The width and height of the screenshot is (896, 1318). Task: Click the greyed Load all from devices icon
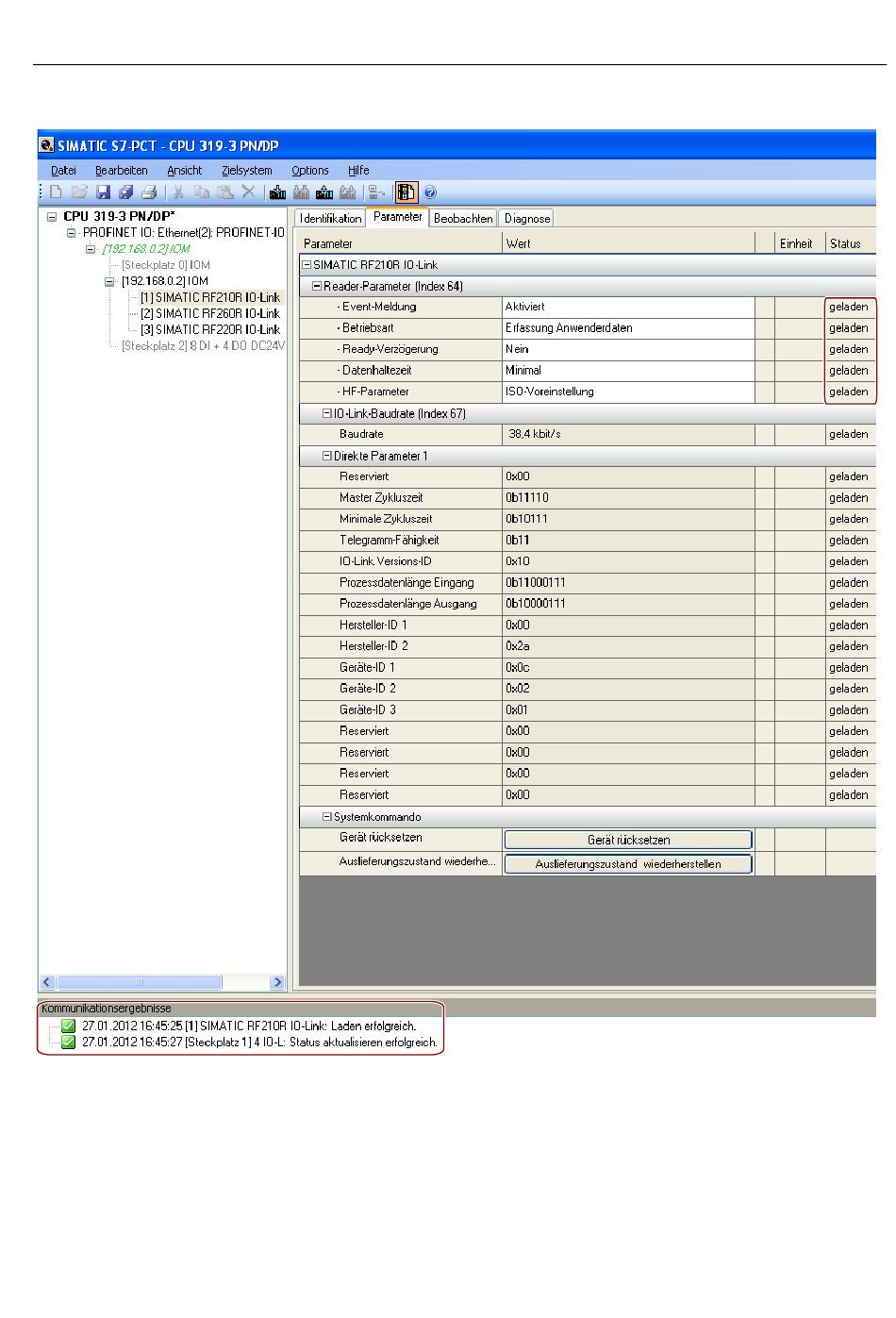click(x=347, y=192)
